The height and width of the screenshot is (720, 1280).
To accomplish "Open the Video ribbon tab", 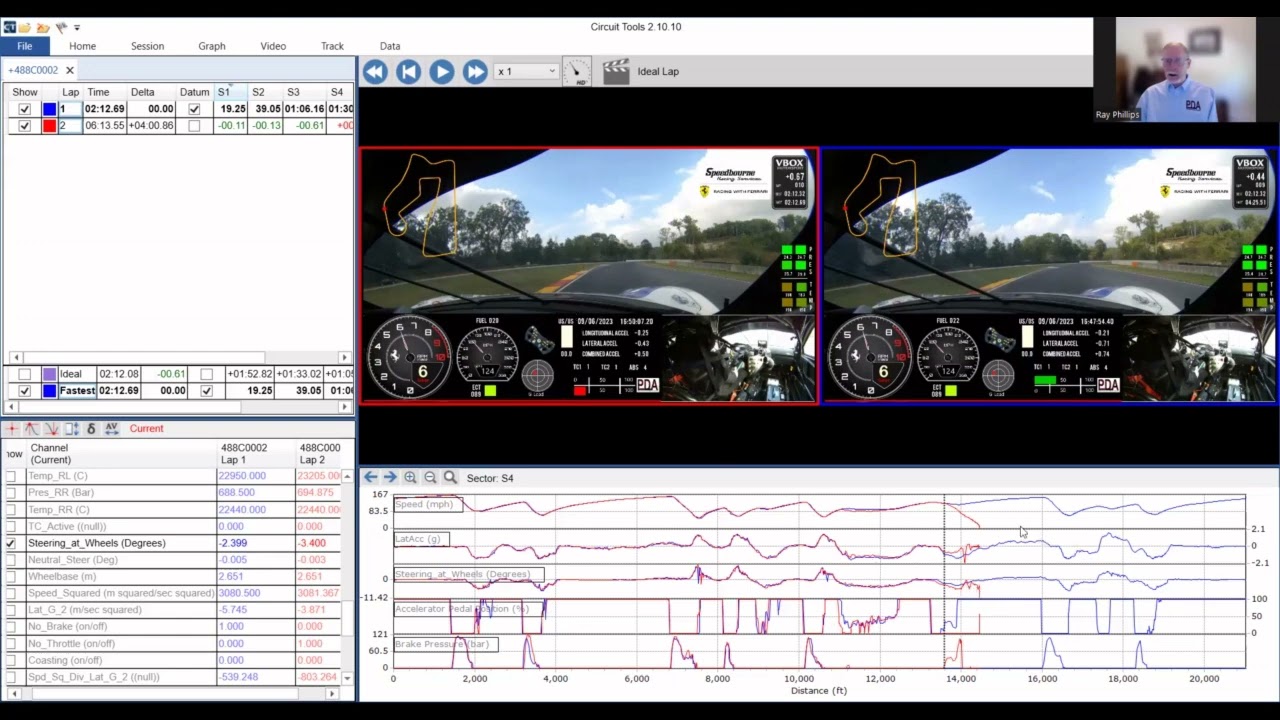I will coord(273,46).
